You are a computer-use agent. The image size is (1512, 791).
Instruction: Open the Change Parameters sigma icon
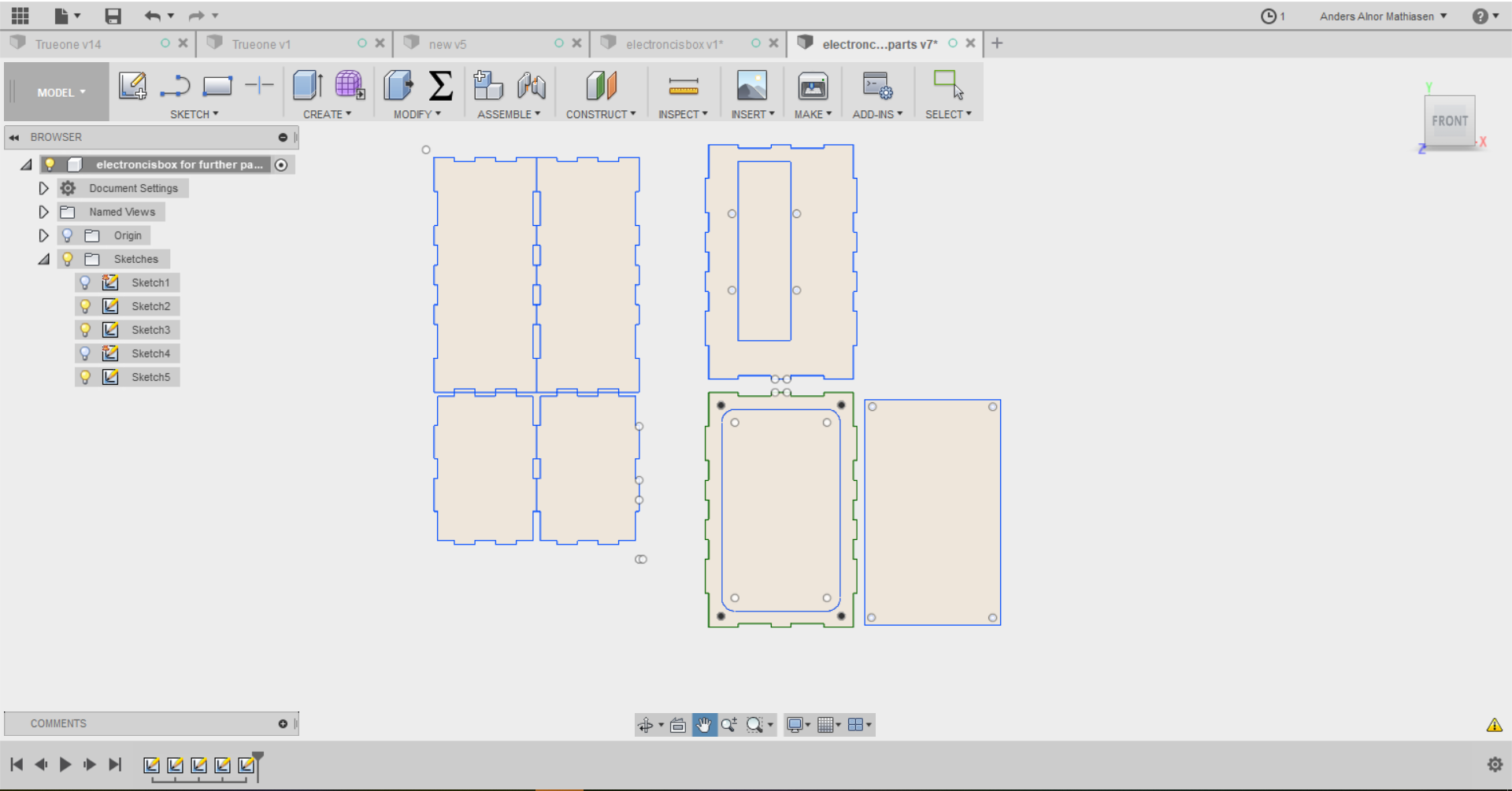click(x=441, y=85)
